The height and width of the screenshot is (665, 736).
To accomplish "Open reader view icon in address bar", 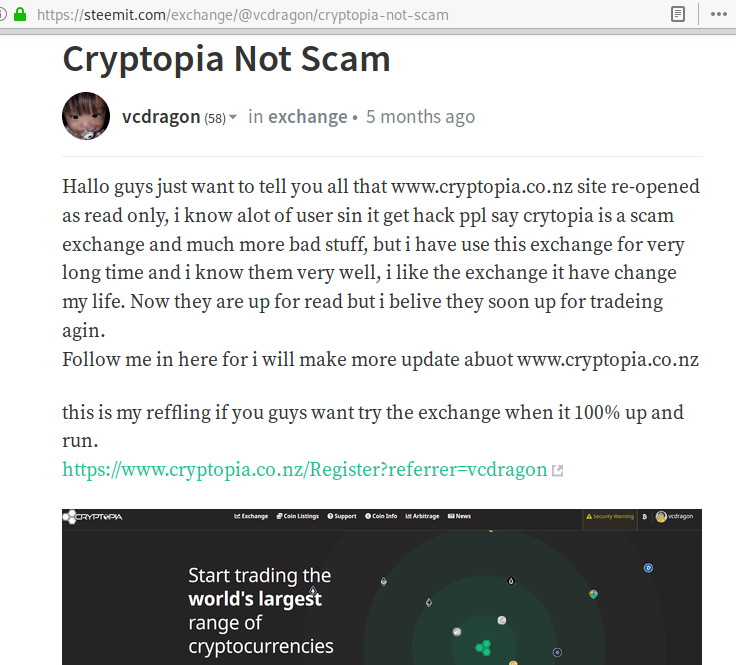I will pos(677,14).
